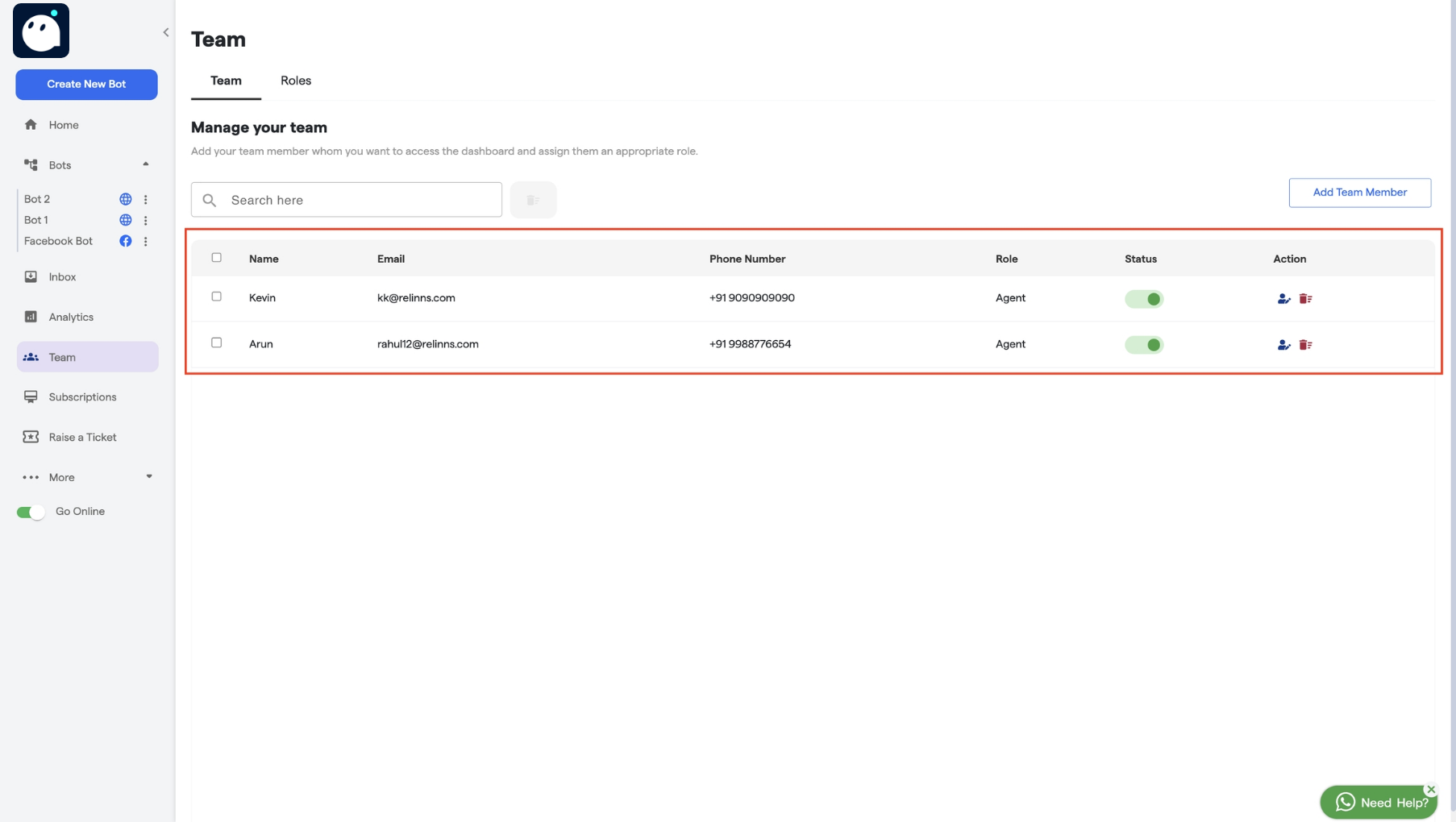This screenshot has width=1456, height=822.
Task: Click the Team people icon in the sidebar
Action: 31,357
